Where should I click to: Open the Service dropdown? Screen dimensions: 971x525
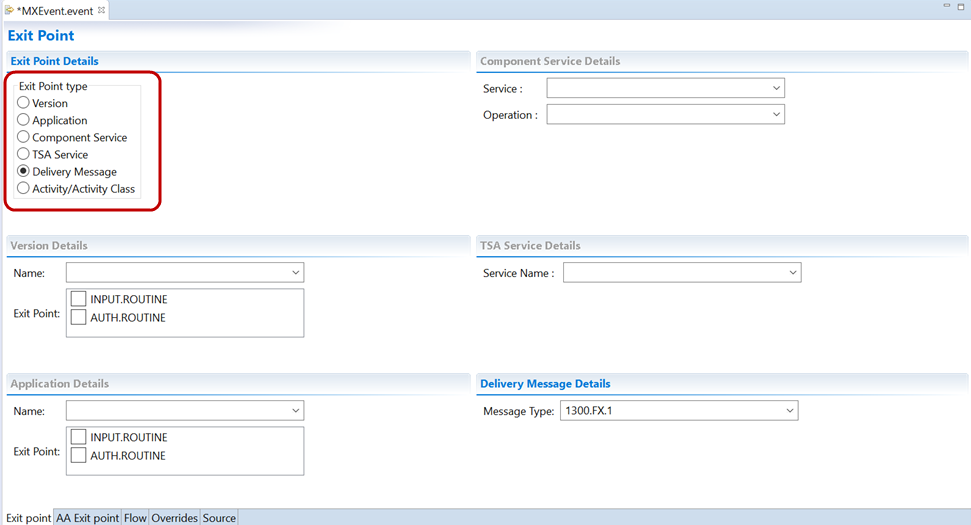point(665,89)
